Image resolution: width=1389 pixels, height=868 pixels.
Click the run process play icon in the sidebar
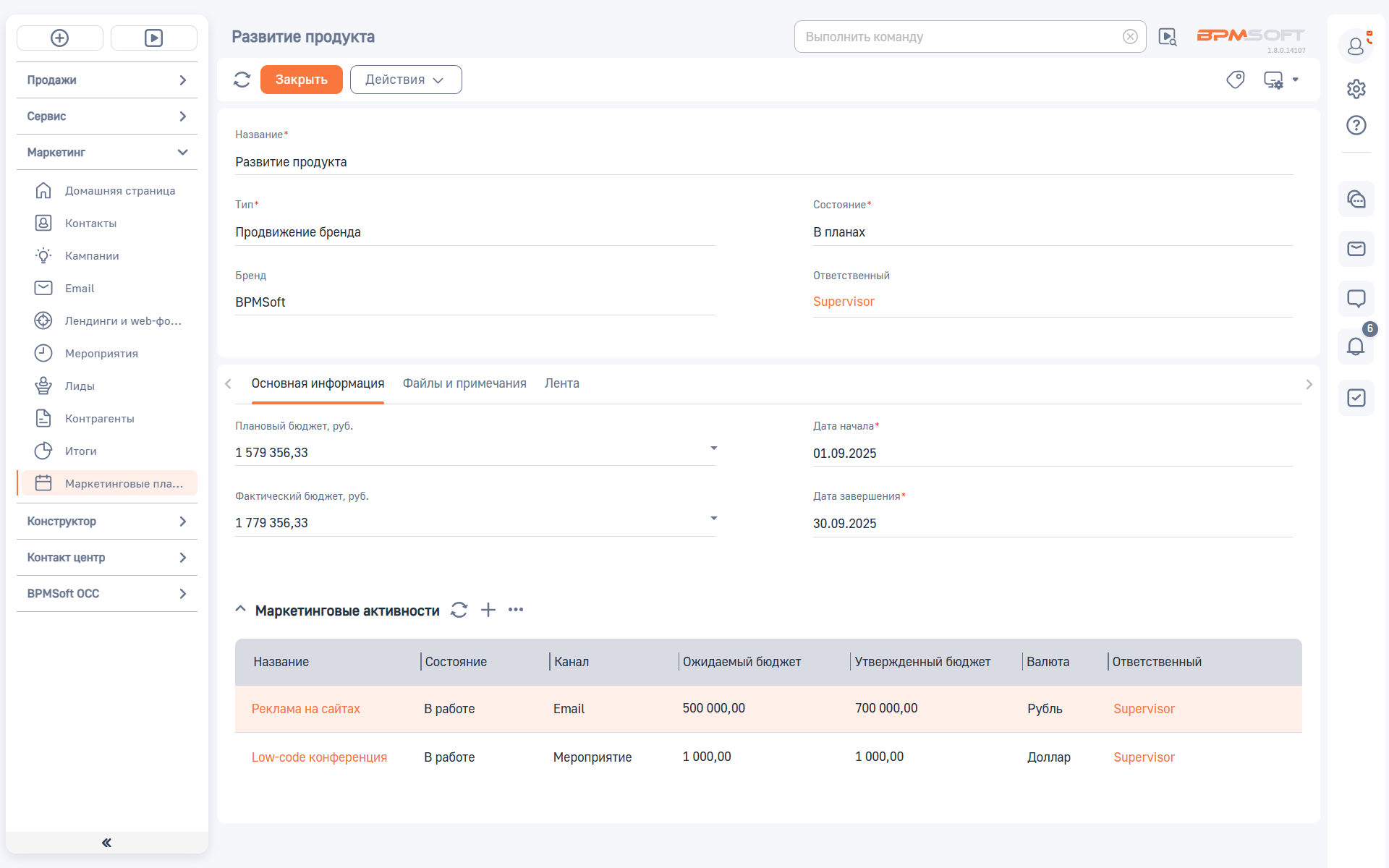153,38
